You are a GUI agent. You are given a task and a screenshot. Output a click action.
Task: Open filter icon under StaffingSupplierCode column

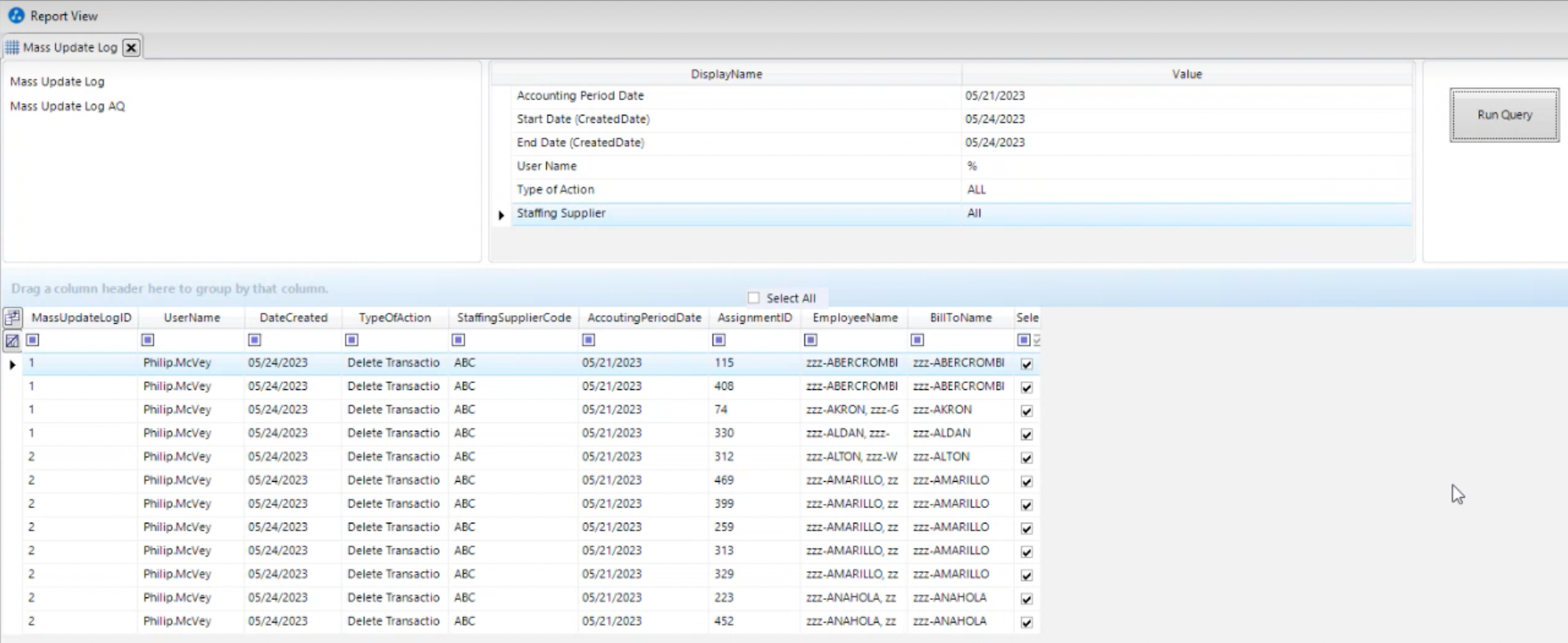tap(459, 340)
